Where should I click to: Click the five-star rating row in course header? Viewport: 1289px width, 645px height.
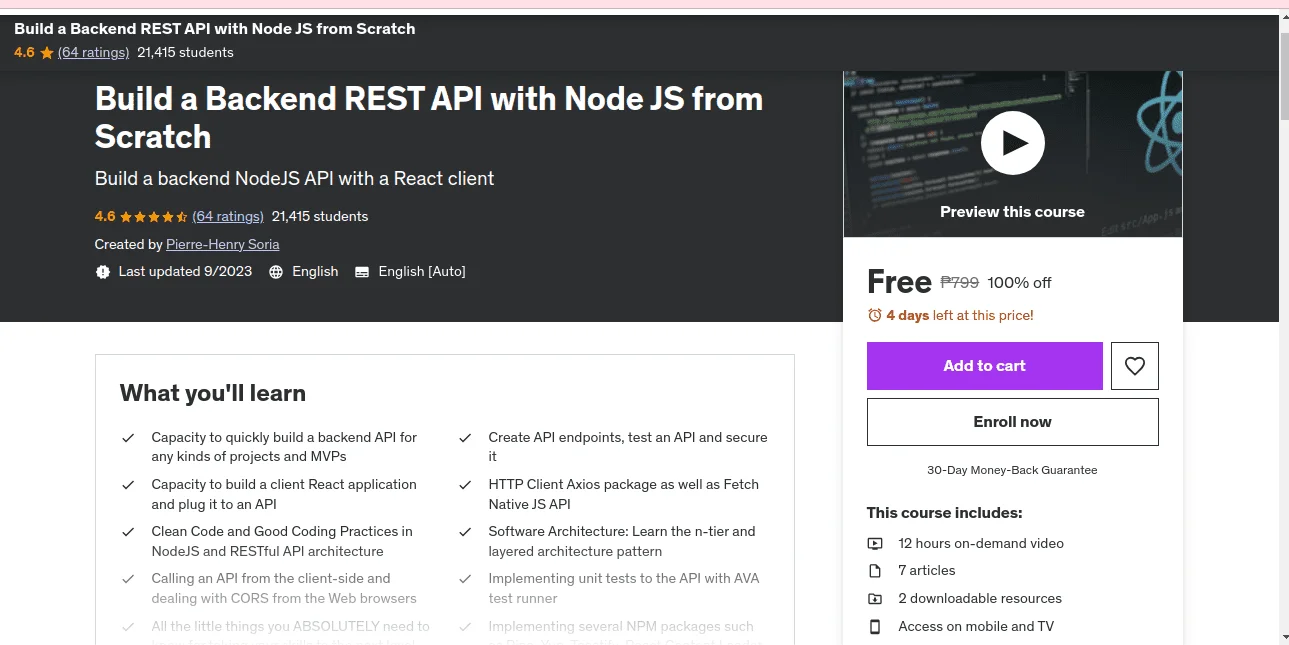tap(154, 216)
